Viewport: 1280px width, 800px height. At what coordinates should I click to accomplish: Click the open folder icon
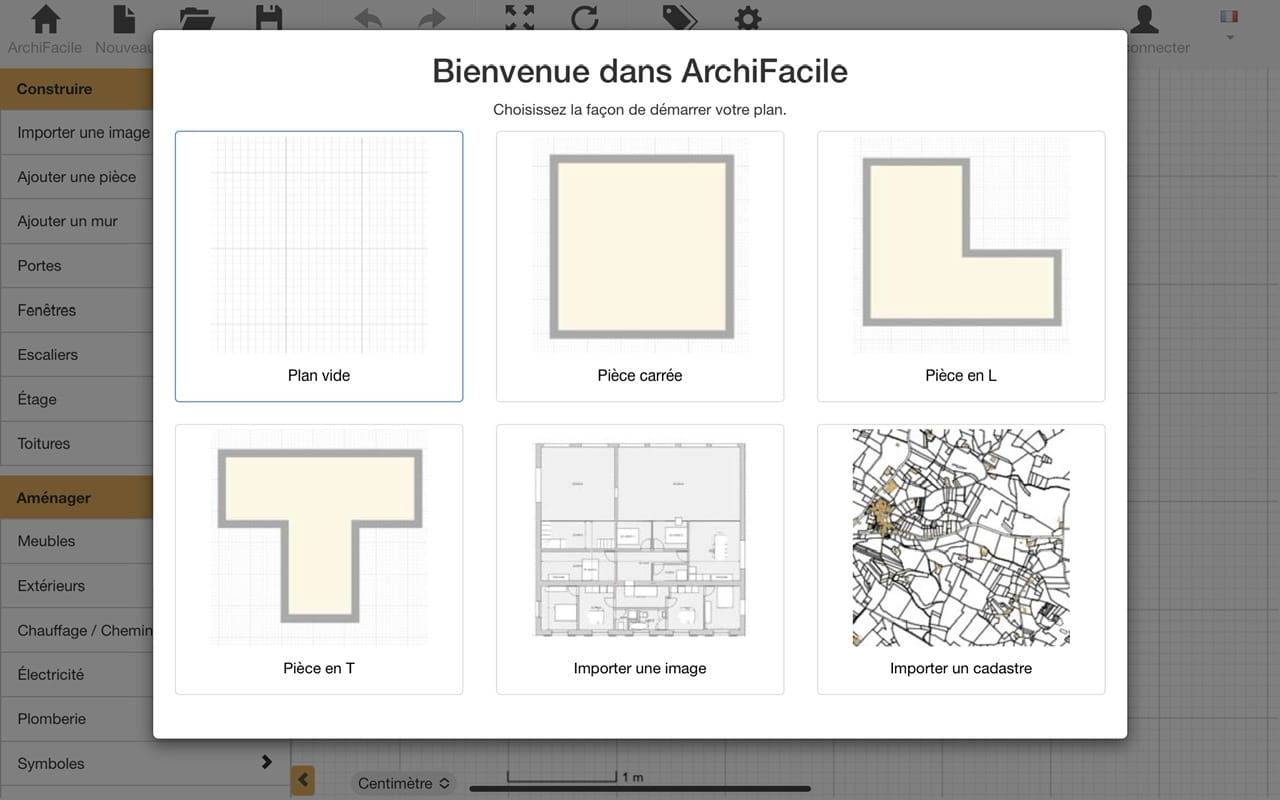click(197, 18)
